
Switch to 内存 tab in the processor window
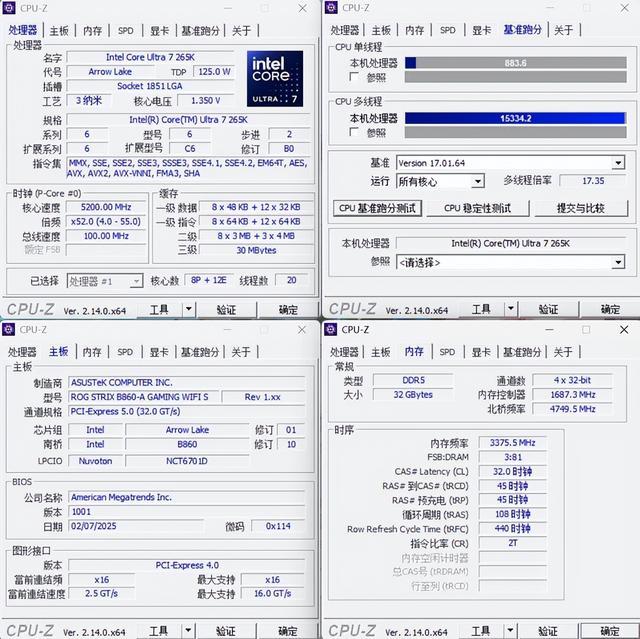pyautogui.click(x=92, y=31)
